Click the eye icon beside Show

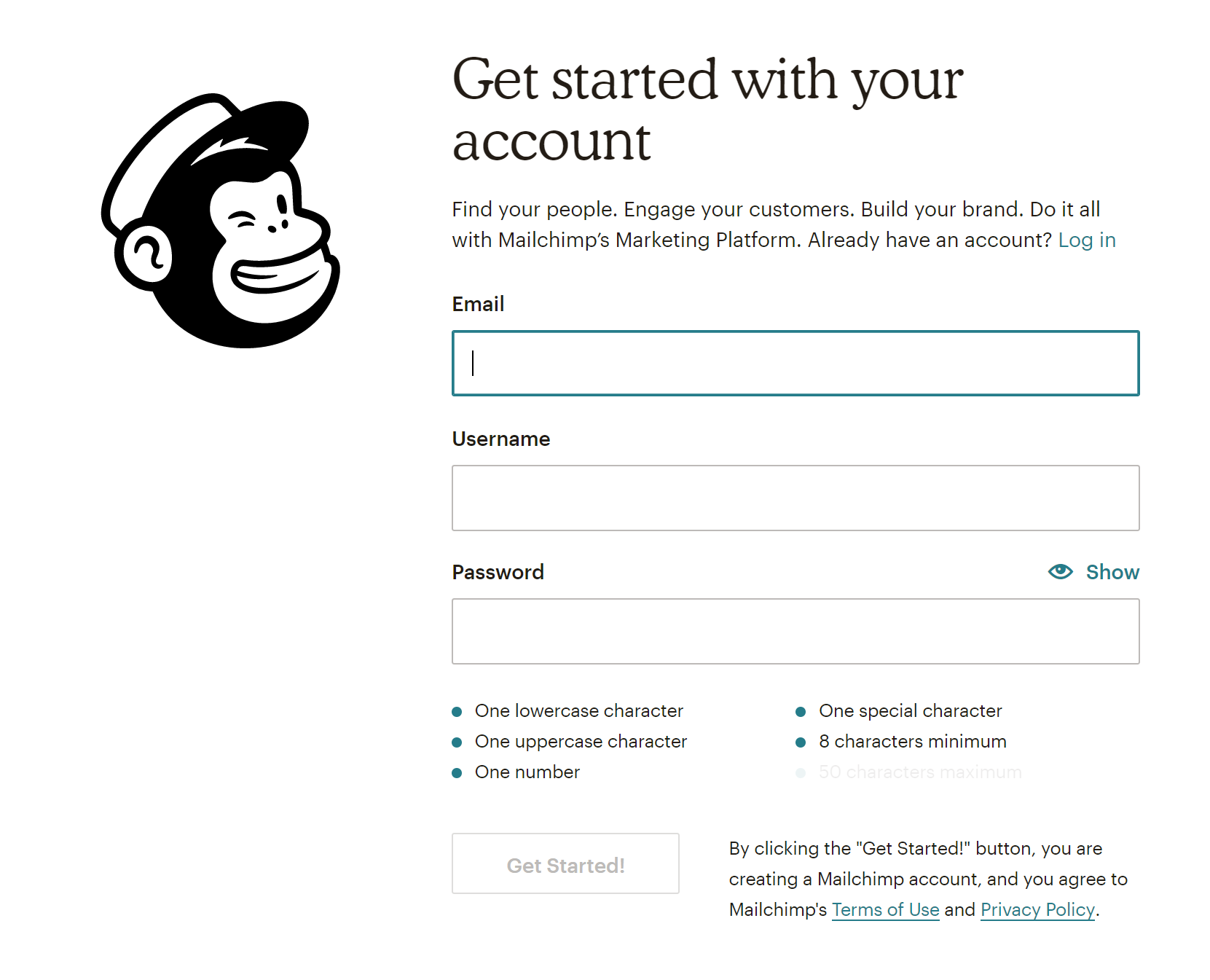[1060, 572]
